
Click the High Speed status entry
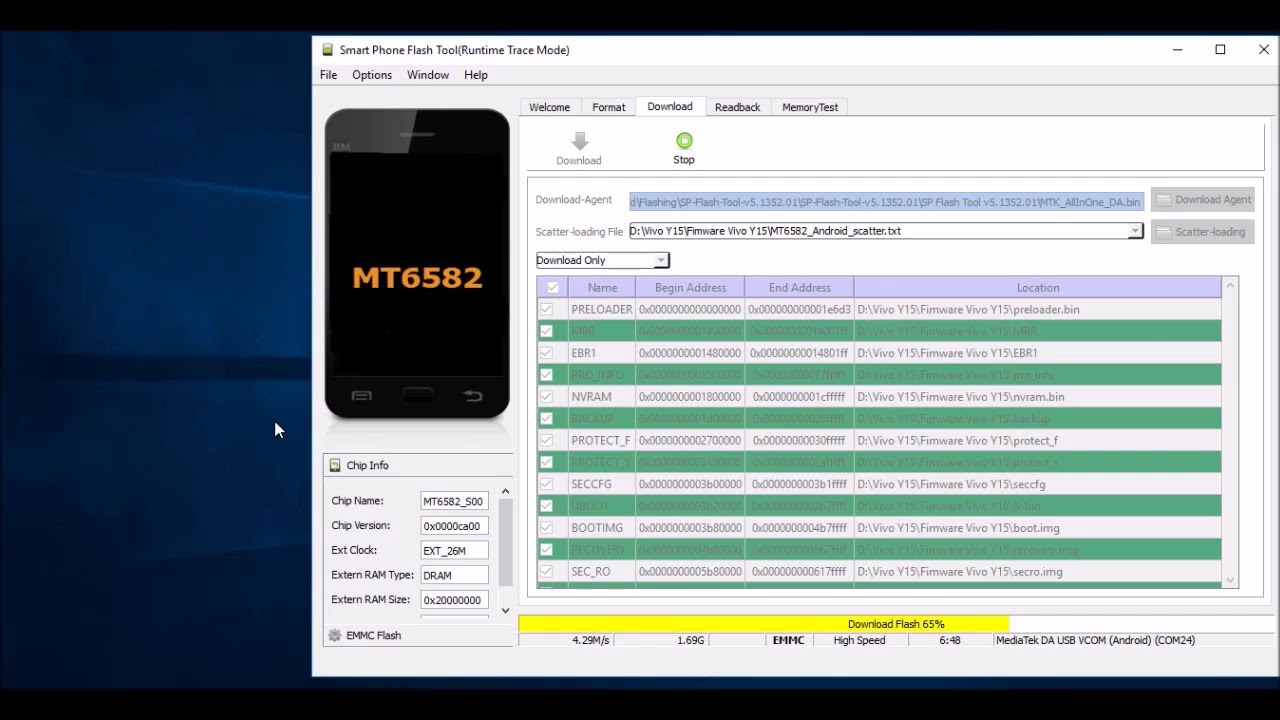(x=859, y=640)
